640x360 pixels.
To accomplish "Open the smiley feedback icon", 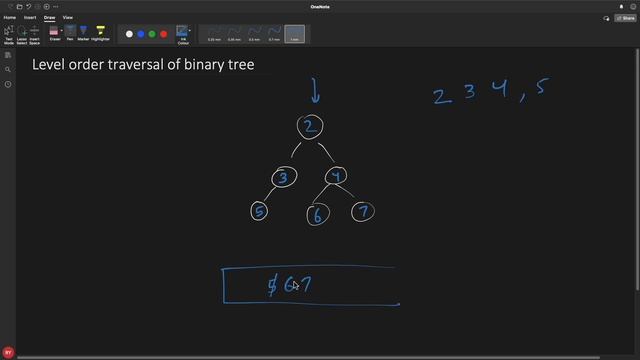I will tap(633, 7).
